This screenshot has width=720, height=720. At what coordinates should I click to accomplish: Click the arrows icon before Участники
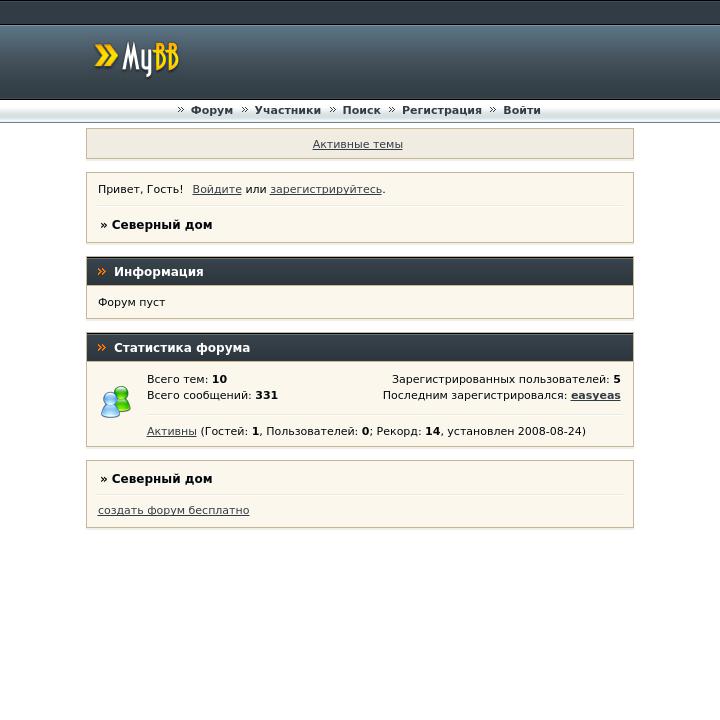tap(245, 110)
